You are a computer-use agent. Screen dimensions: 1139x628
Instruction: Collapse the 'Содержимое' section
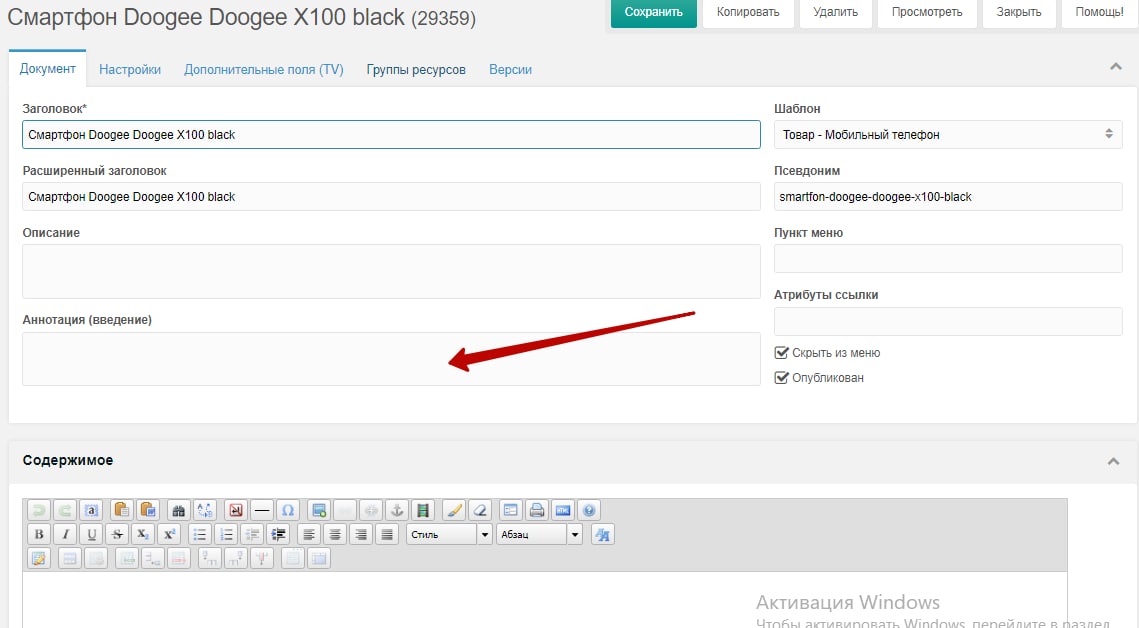tap(1113, 461)
